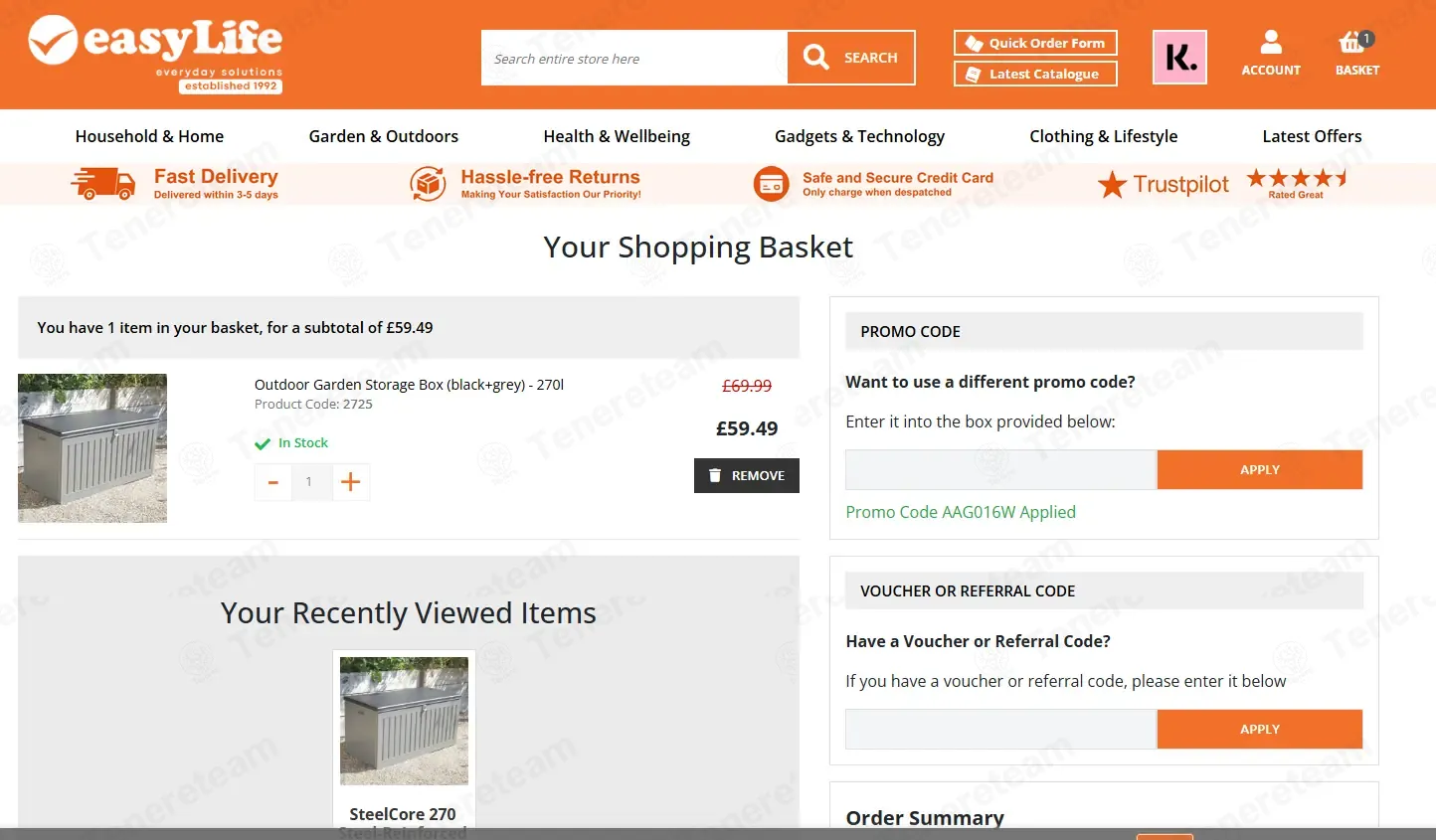Click the Hassle-free Returns box icon

tap(428, 184)
